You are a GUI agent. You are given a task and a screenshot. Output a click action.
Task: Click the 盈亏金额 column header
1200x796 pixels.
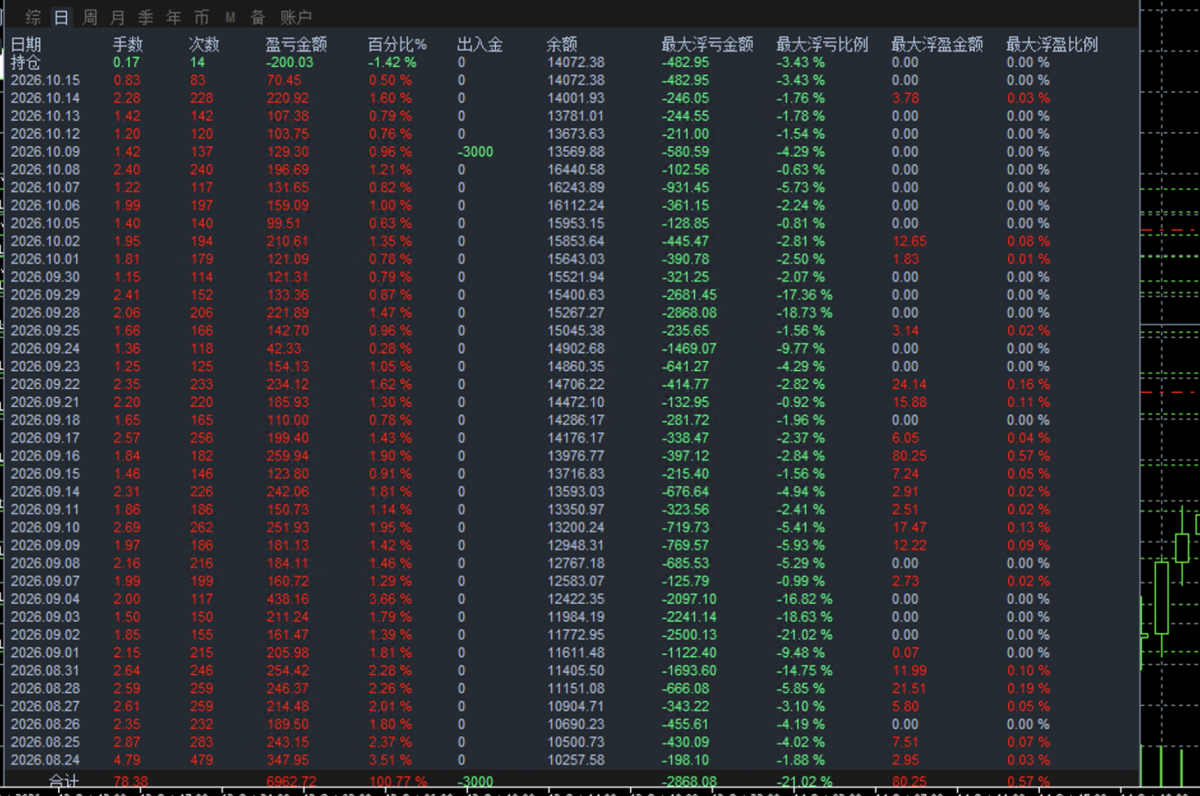click(297, 44)
